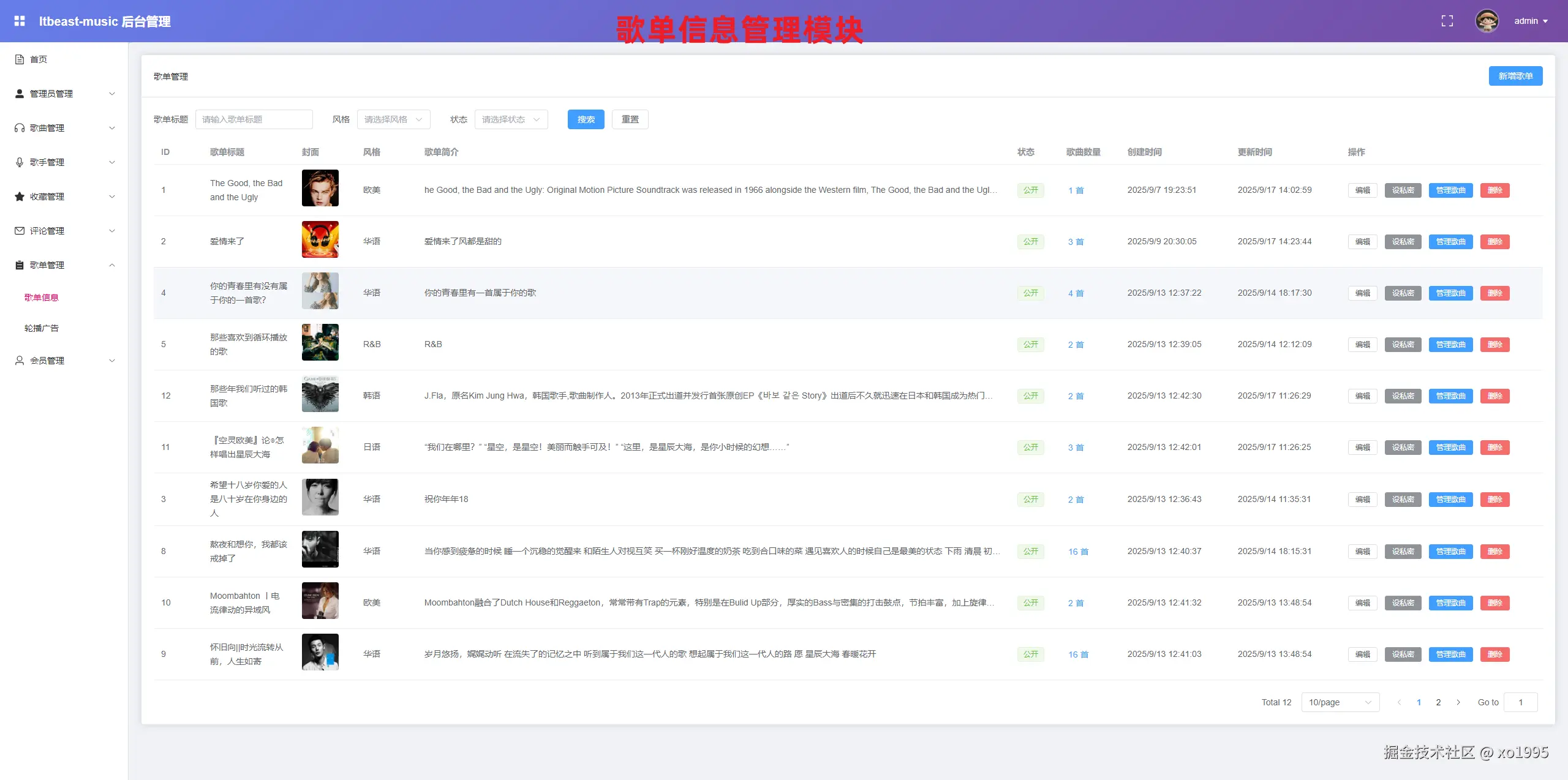Select 轮播广告 submenu item

pos(42,328)
